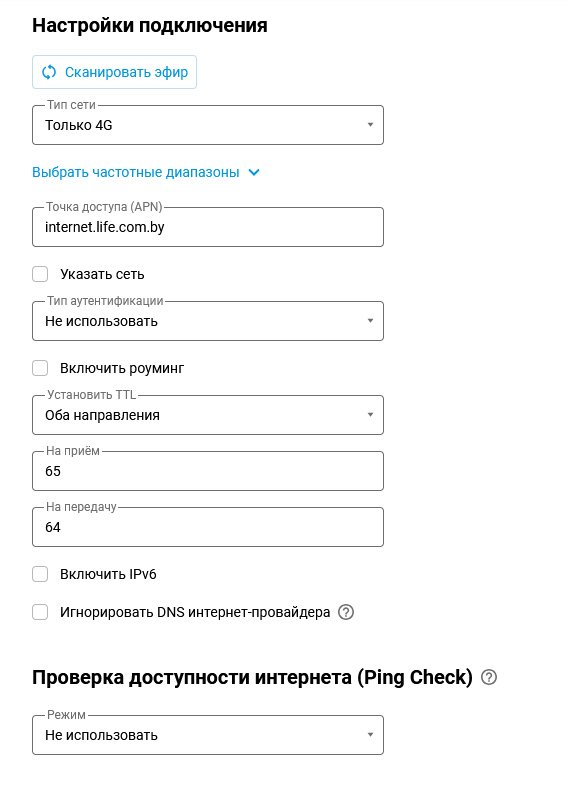568x793 pixels.
Task: Click the Установить TTL dropdown arrow
Action: (370, 415)
